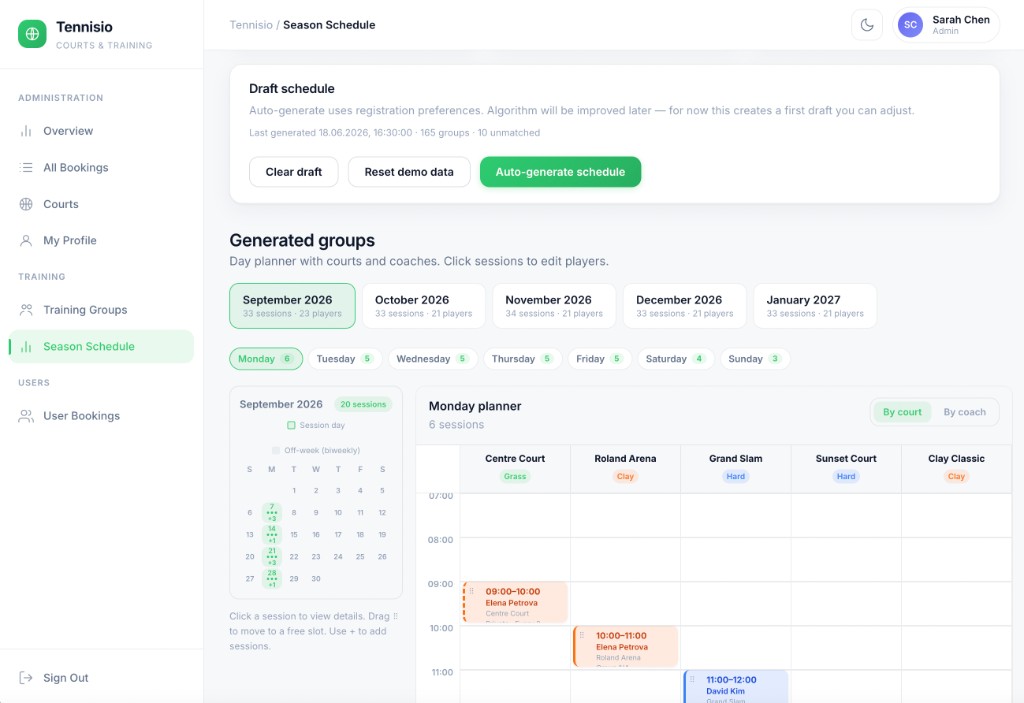Image resolution: width=1024 pixels, height=703 pixels.
Task: Switch to the Monday day tab
Action: tap(266, 359)
